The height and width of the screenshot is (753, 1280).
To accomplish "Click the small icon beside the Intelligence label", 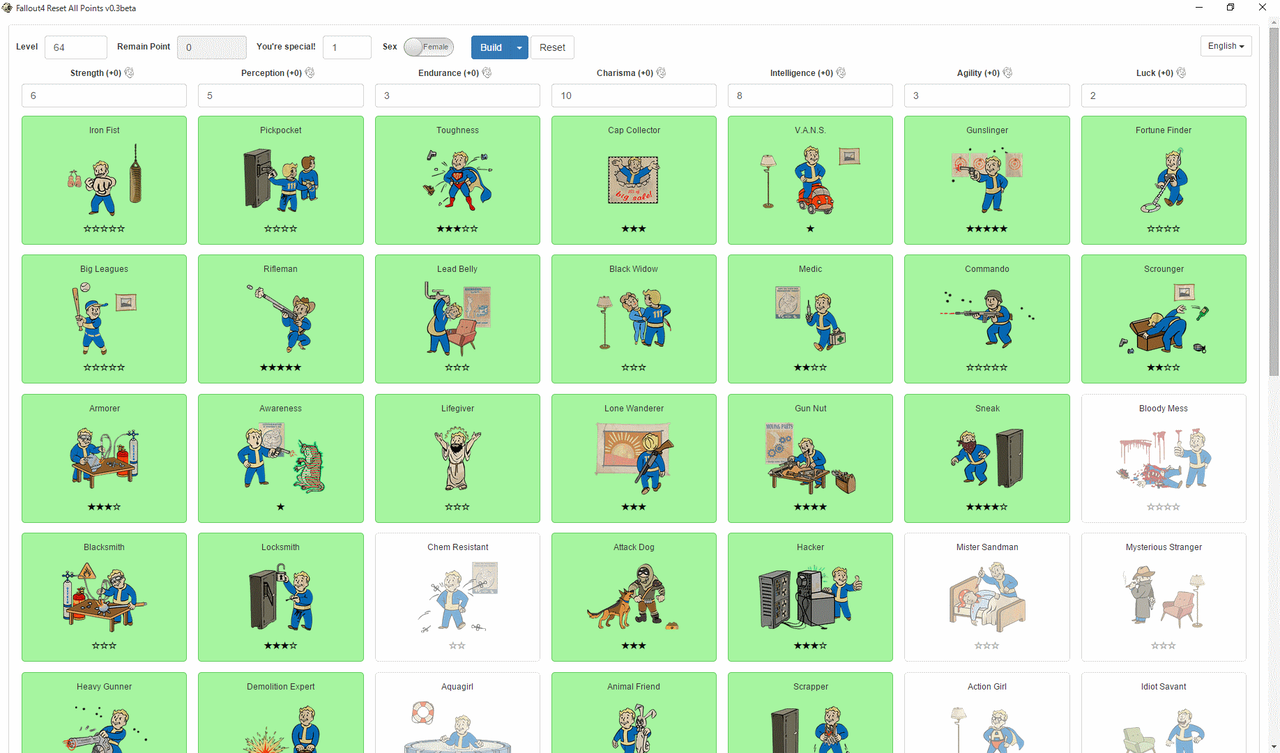I will [841, 73].
